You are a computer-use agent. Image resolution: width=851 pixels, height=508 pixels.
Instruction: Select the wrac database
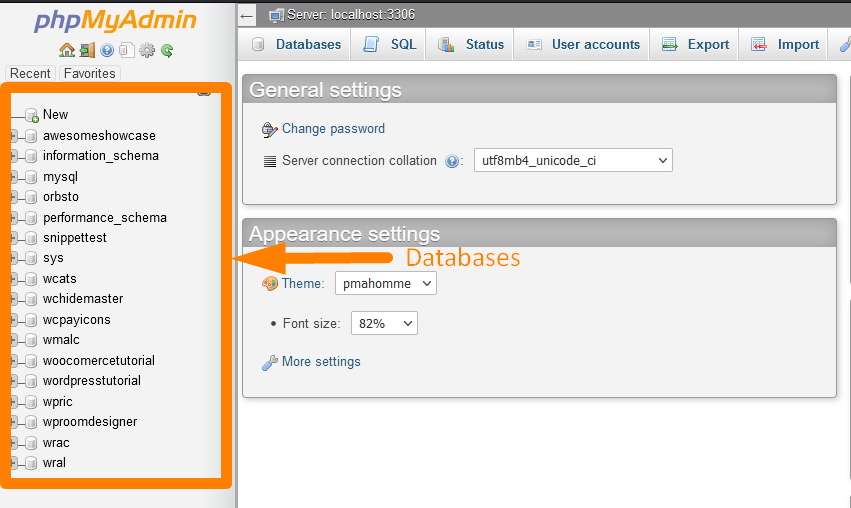point(56,443)
